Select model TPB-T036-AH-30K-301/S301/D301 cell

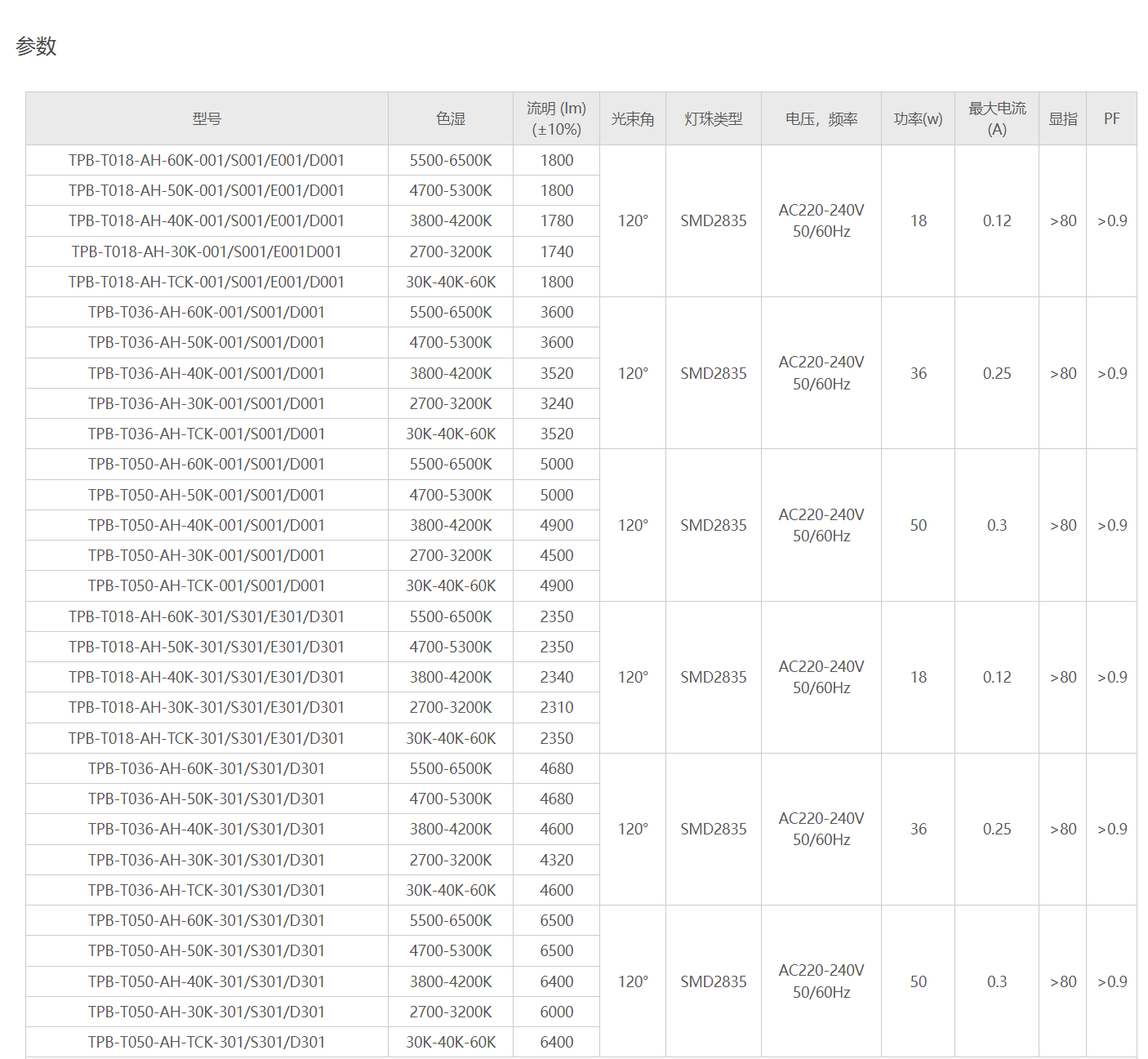pyautogui.click(x=207, y=860)
